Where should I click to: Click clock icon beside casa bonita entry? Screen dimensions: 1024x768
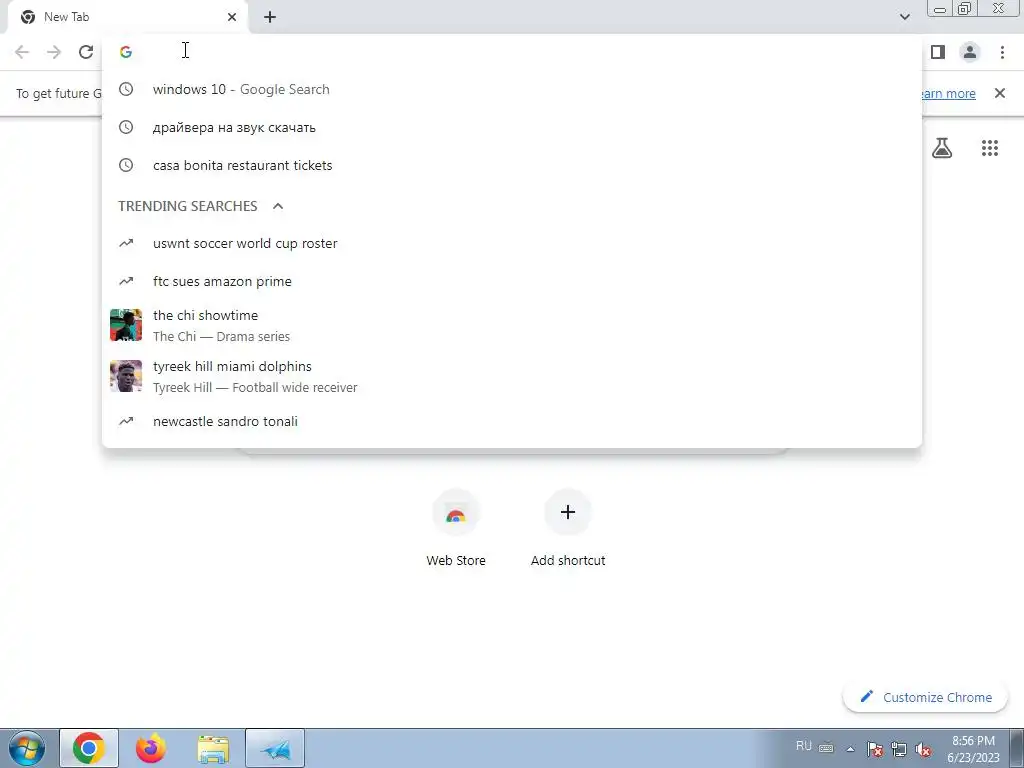coord(126,165)
